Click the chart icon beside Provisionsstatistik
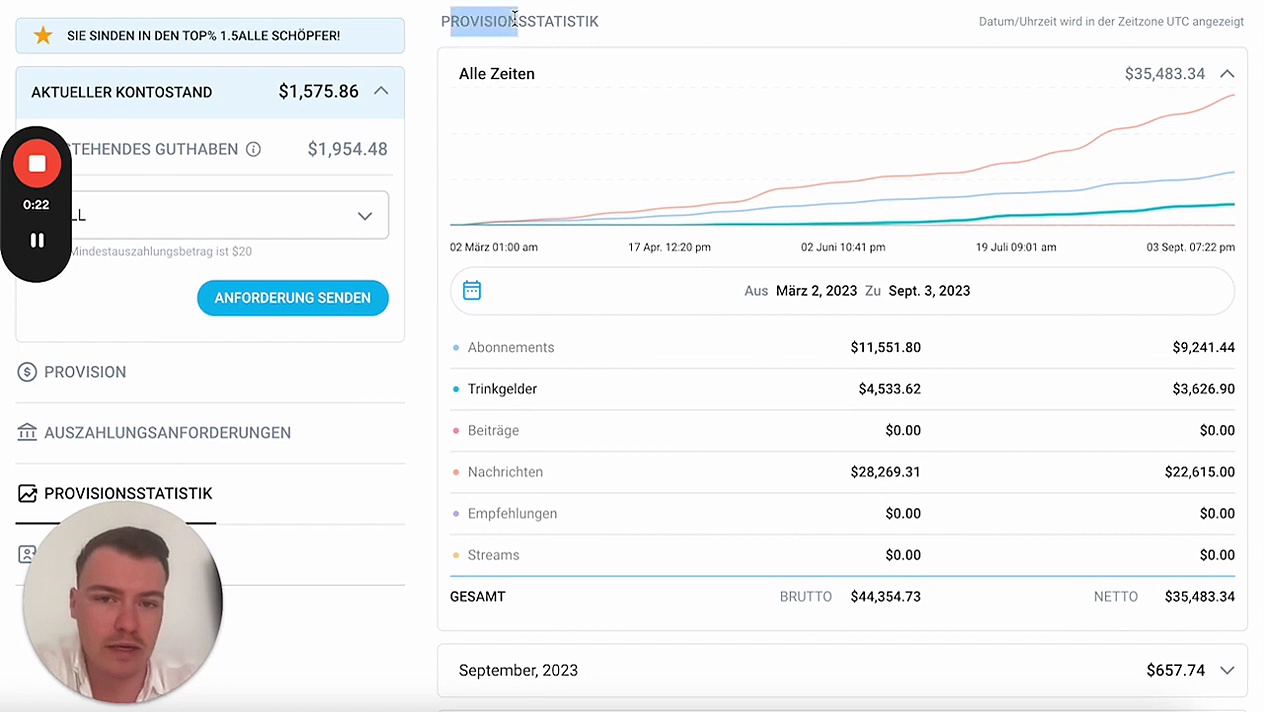The image size is (1264, 712). point(27,494)
